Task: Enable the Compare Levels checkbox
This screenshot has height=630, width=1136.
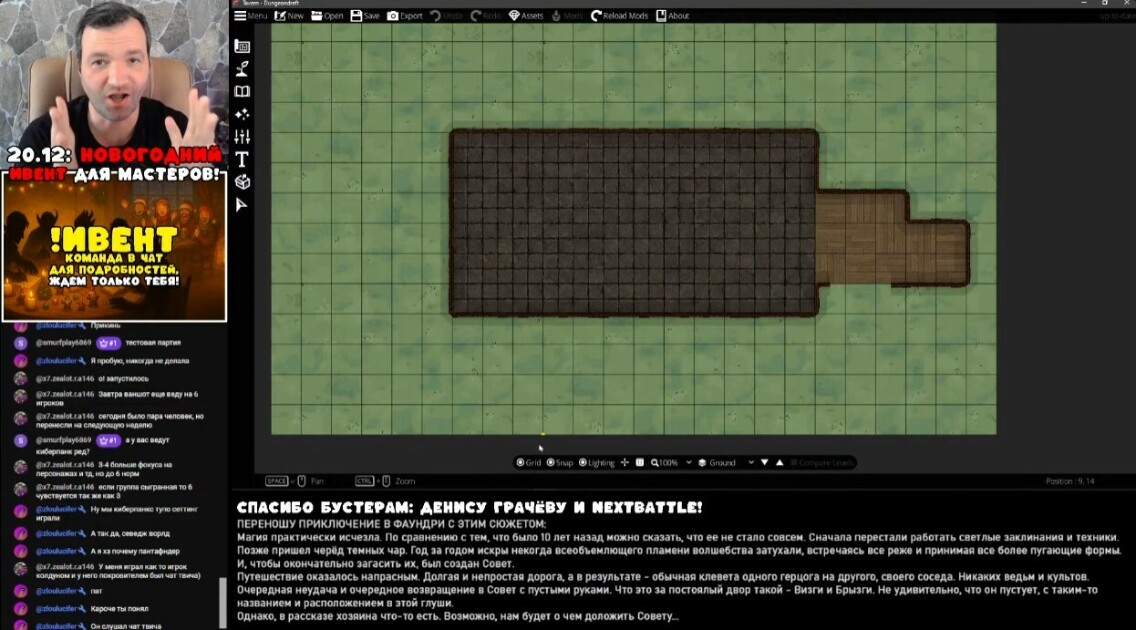Action: [794, 463]
